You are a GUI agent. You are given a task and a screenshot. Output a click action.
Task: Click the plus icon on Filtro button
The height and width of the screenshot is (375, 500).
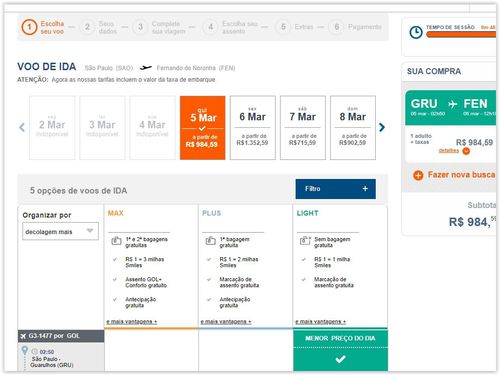(365, 189)
